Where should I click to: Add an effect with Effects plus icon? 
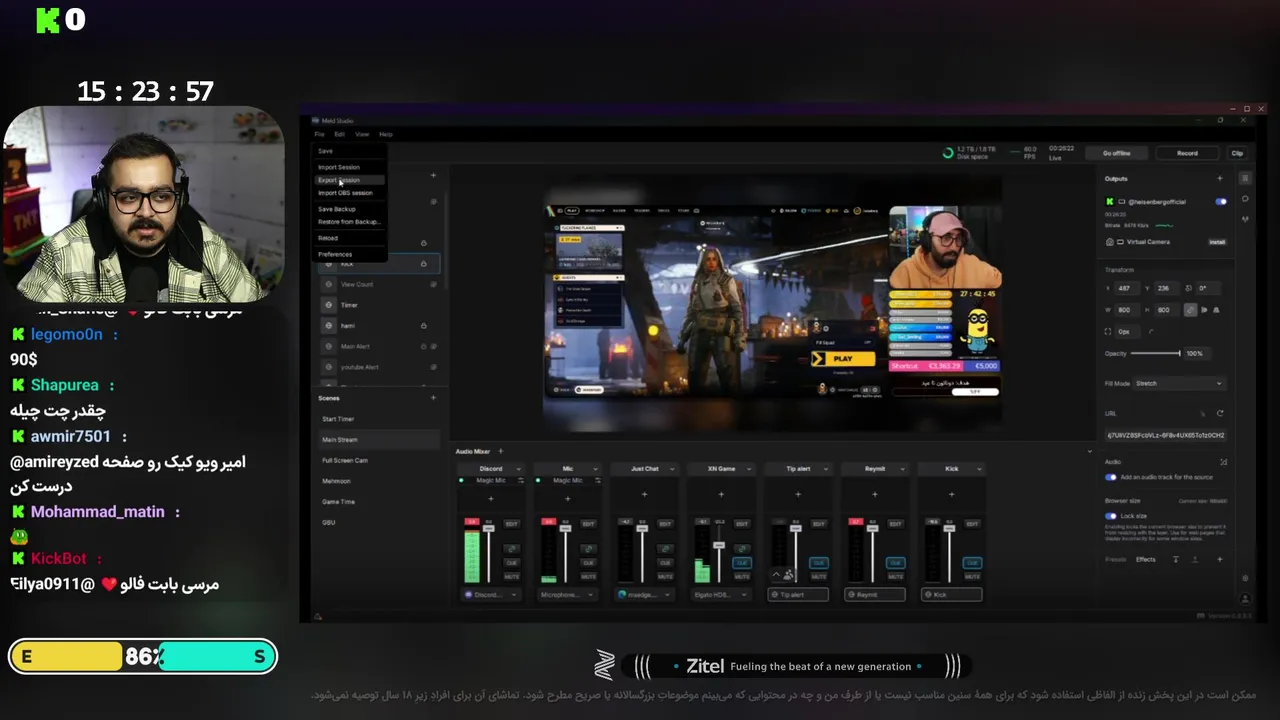1219,559
